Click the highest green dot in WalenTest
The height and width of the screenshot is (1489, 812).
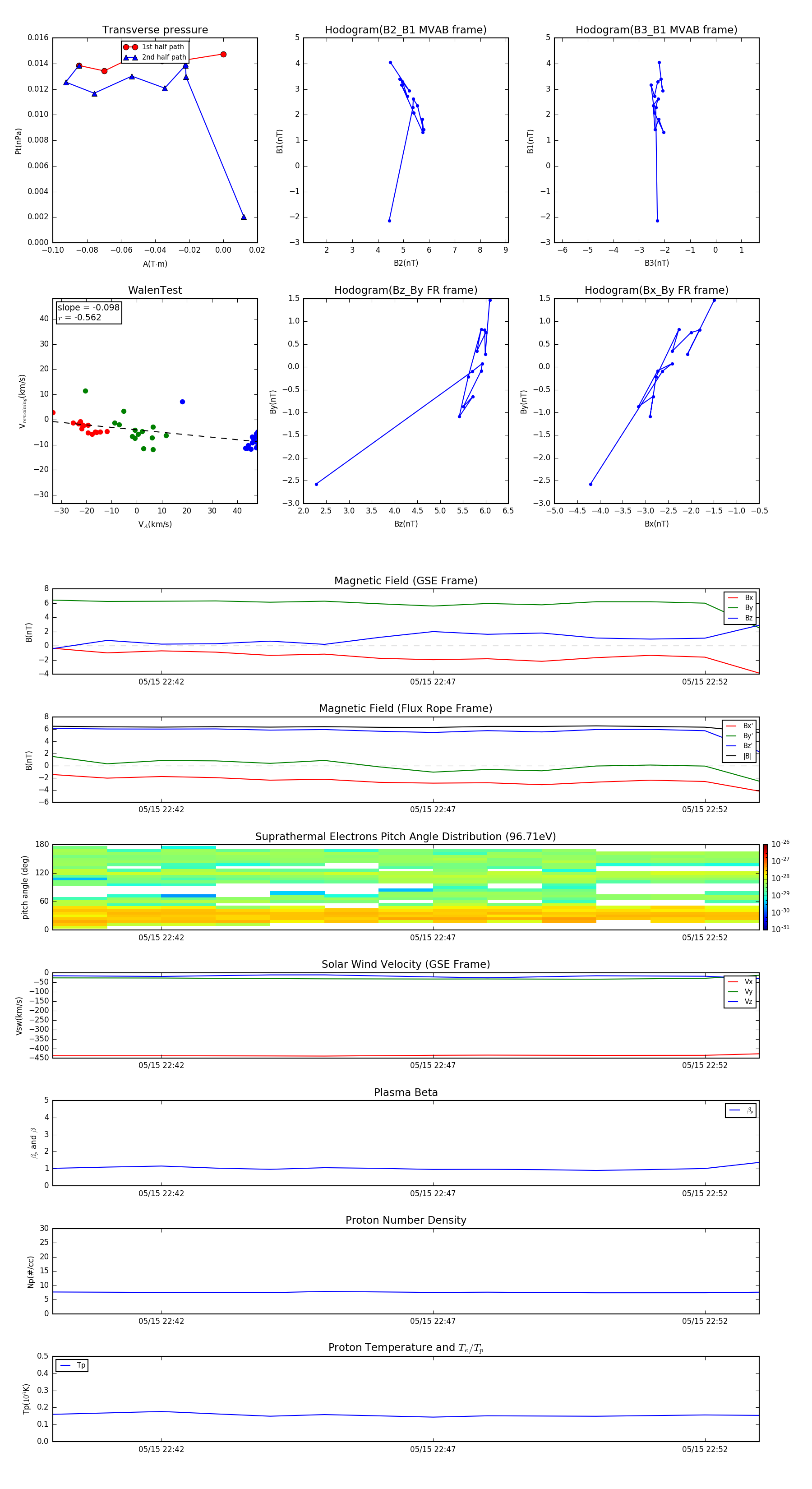(85, 391)
